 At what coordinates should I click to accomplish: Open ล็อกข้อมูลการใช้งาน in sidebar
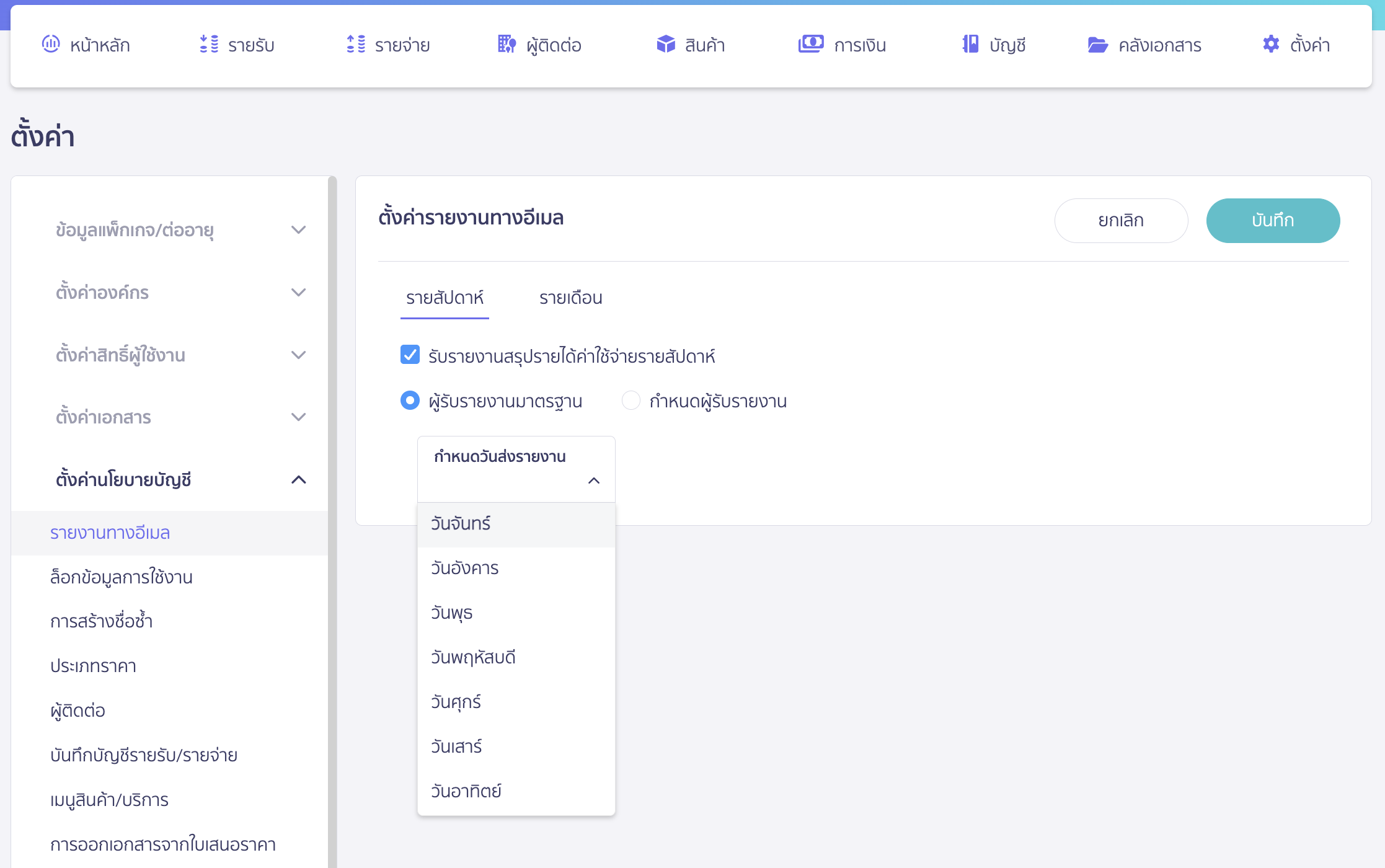[122, 577]
